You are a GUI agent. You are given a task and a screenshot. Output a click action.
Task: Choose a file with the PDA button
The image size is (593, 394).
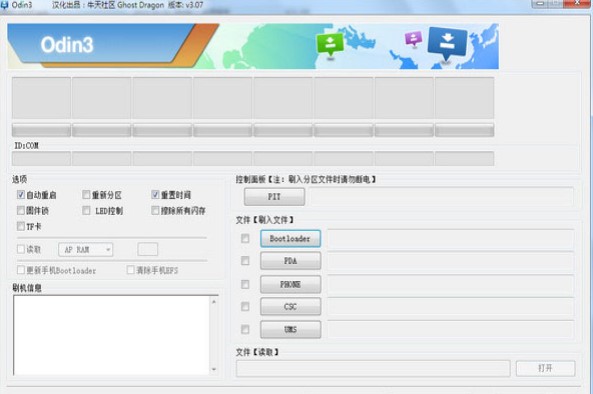click(290, 261)
